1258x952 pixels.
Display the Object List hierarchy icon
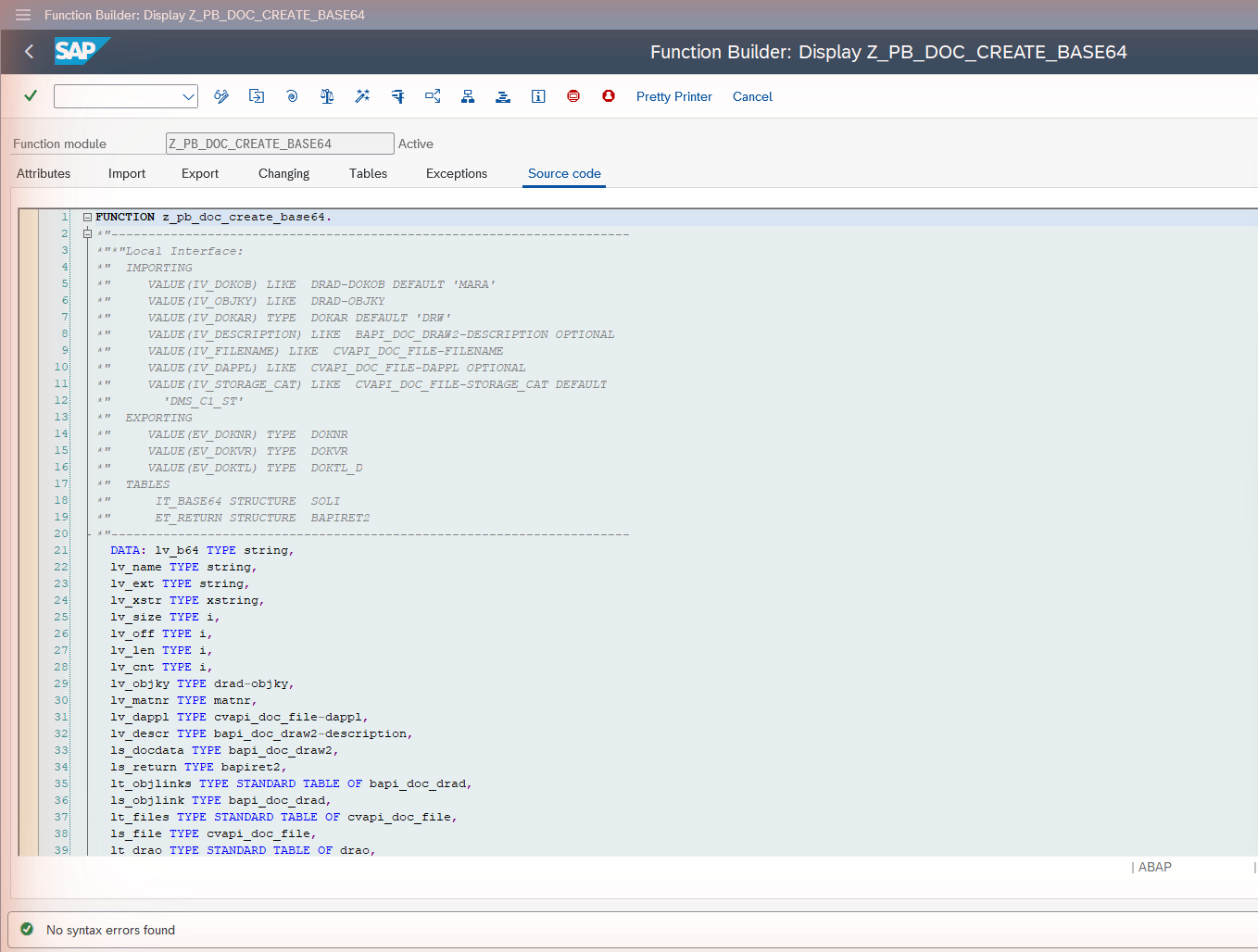[x=468, y=96]
